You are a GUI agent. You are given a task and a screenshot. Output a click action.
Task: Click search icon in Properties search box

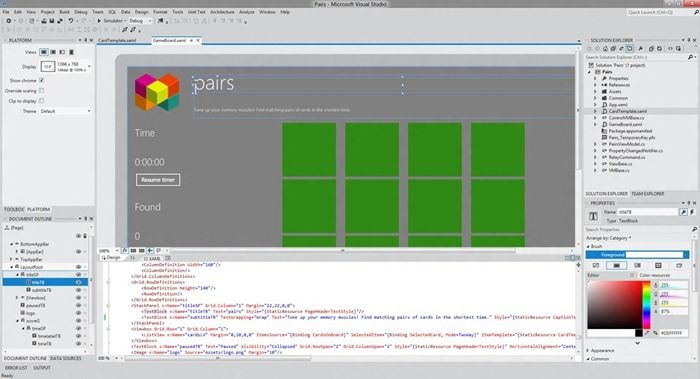(694, 229)
